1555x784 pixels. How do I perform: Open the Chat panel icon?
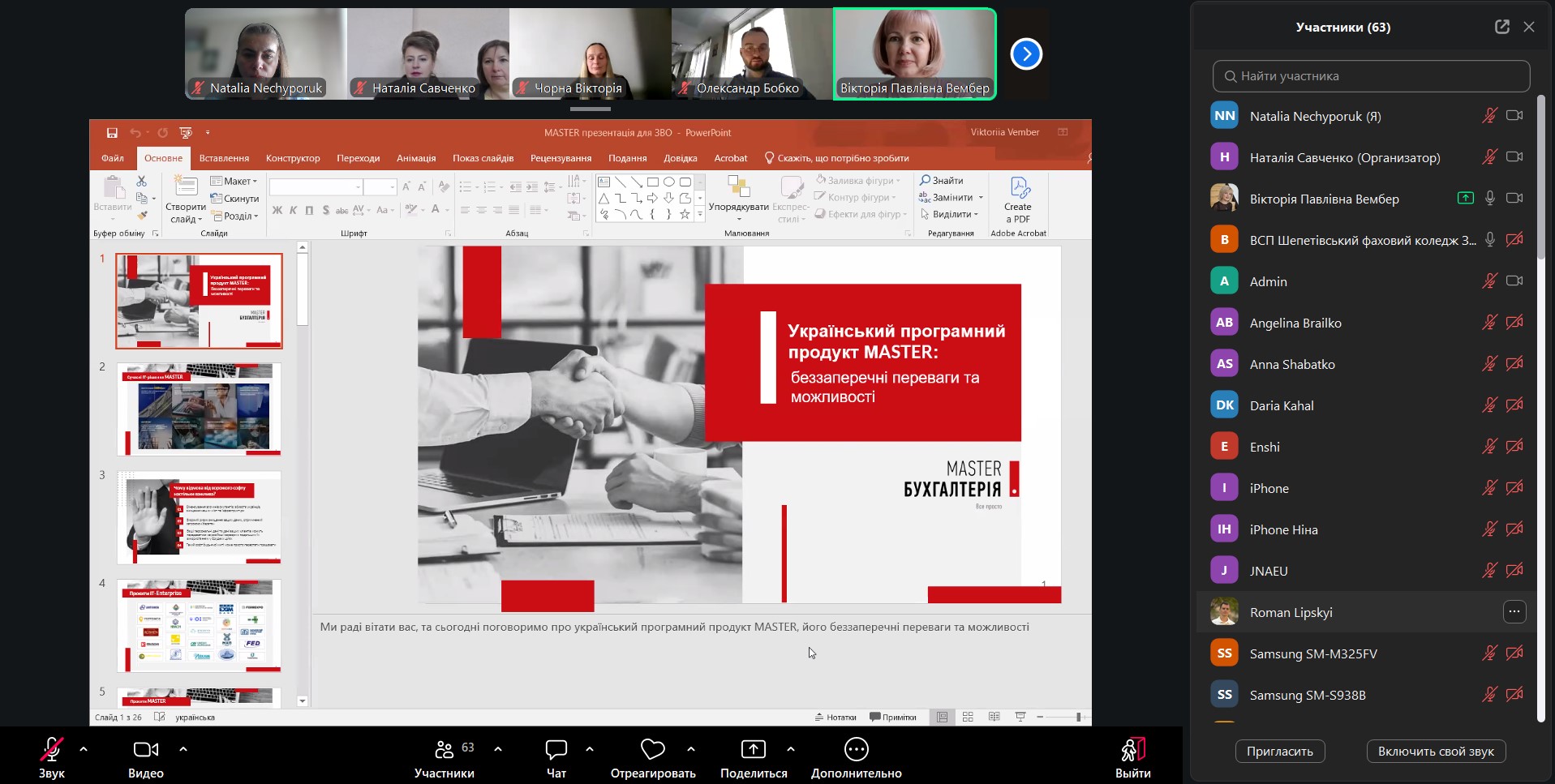click(x=556, y=750)
